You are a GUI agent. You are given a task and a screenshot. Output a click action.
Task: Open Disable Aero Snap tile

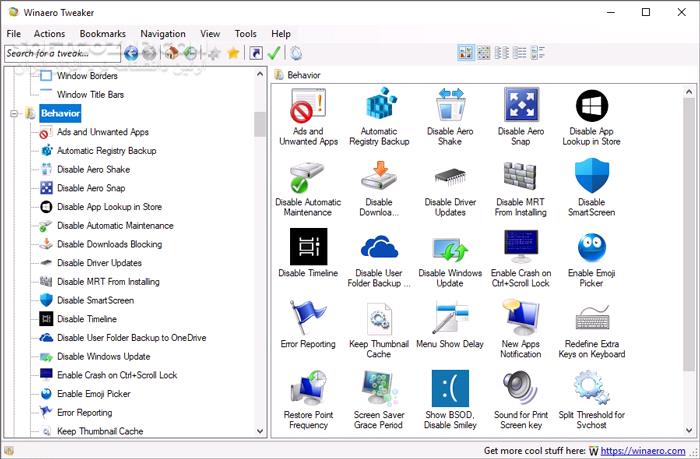pos(521,117)
